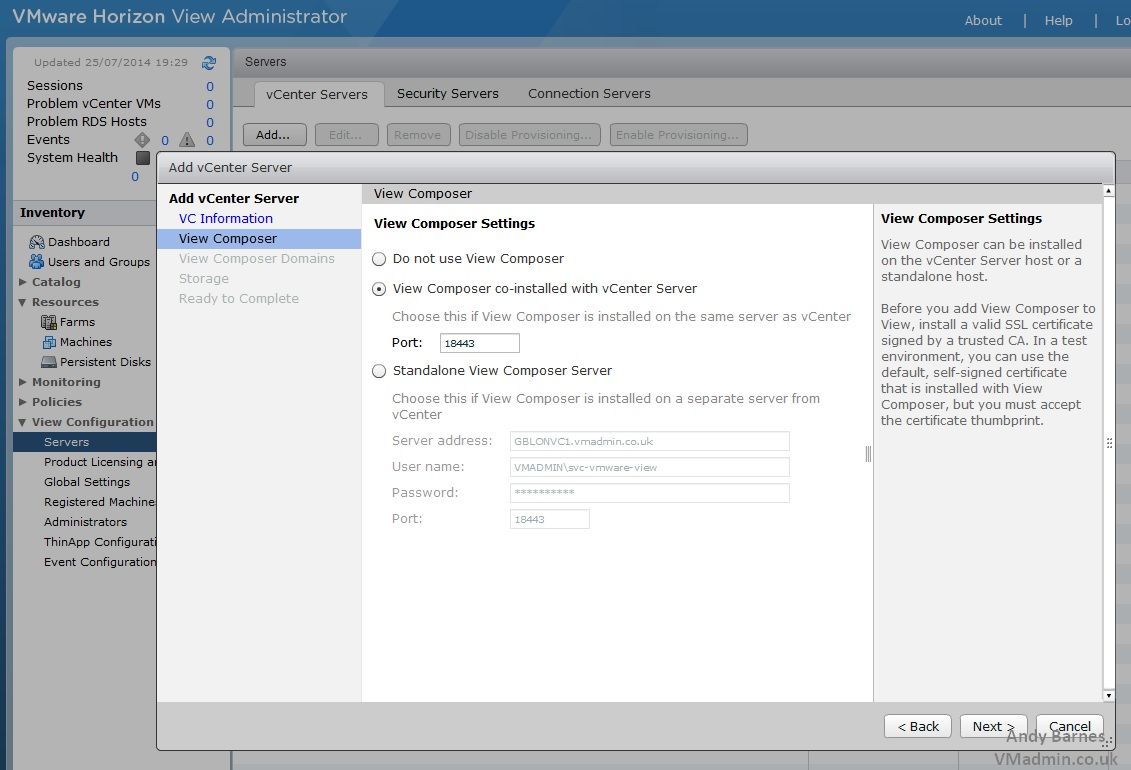Click the System Health count below the status square
The height and width of the screenshot is (770, 1131).
click(x=135, y=177)
